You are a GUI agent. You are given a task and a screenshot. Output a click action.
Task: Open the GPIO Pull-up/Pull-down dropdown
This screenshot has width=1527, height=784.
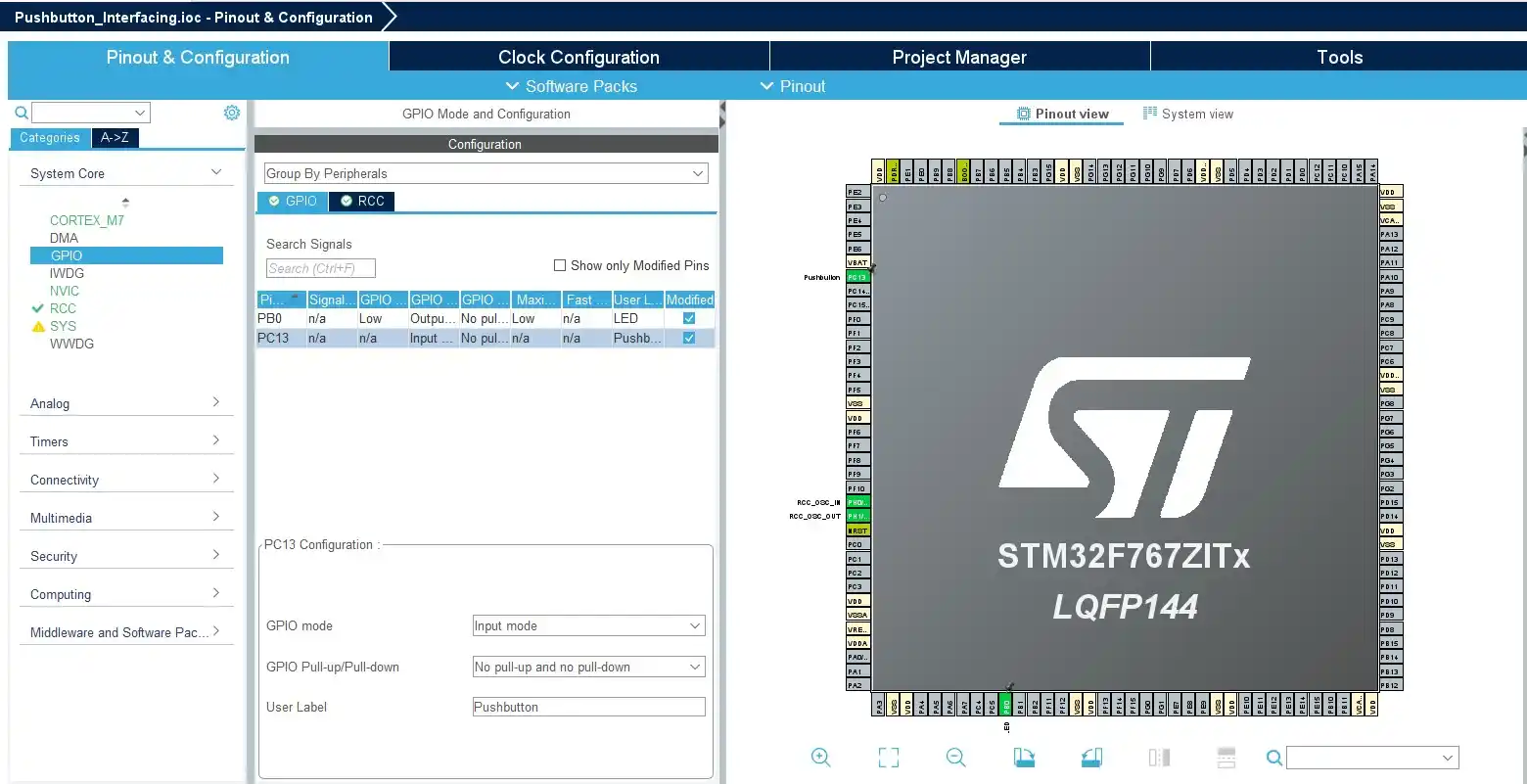coord(588,667)
